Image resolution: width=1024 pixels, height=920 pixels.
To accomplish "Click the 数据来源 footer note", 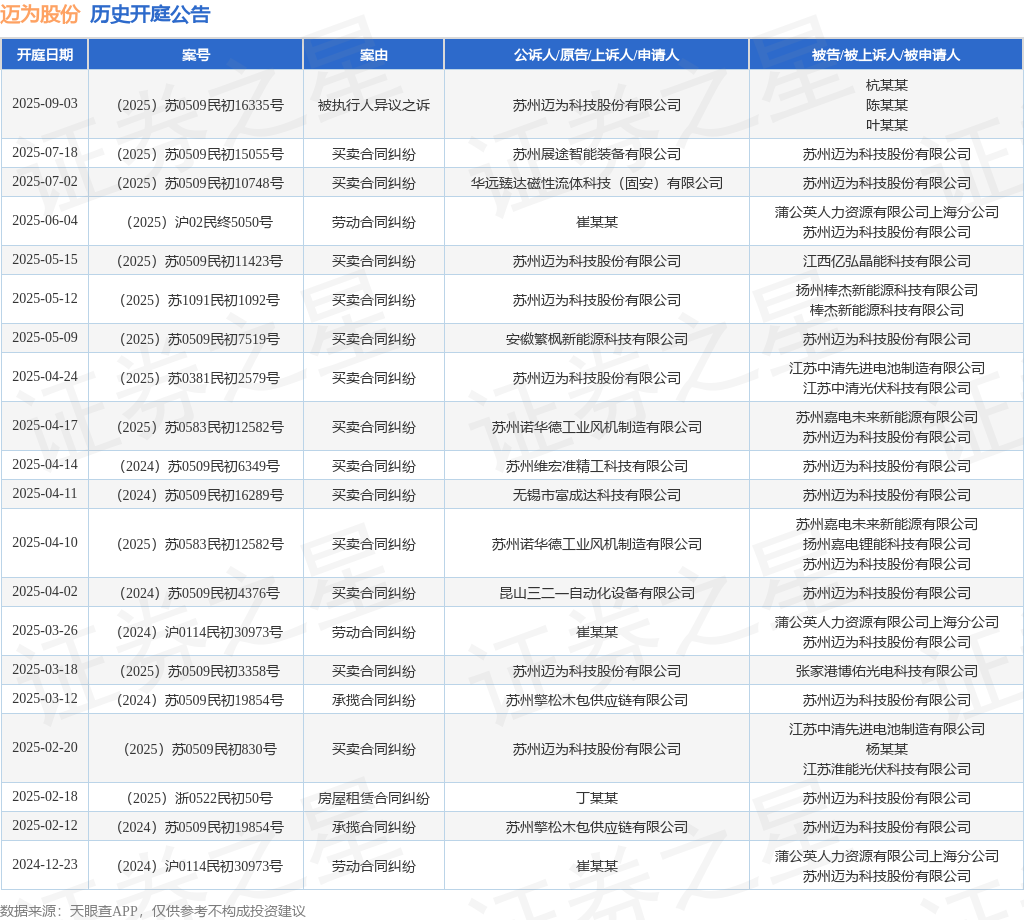I will 153,911.
